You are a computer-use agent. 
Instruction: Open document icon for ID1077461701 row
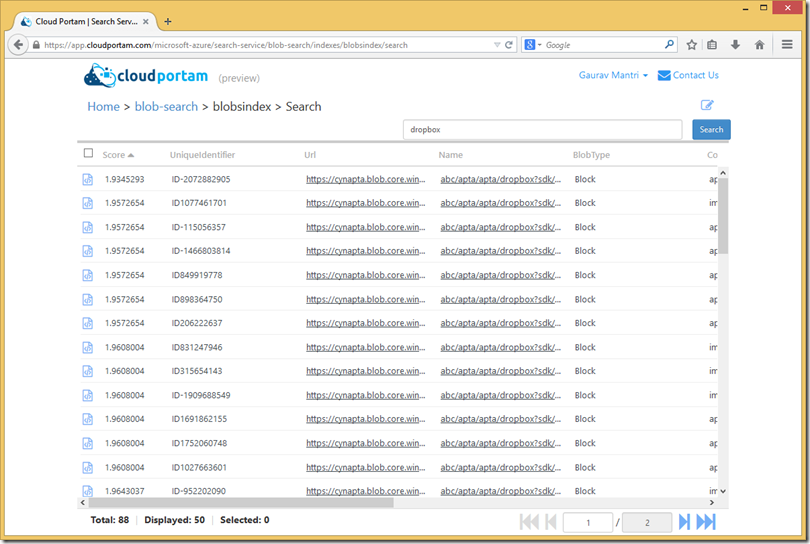pos(88,203)
